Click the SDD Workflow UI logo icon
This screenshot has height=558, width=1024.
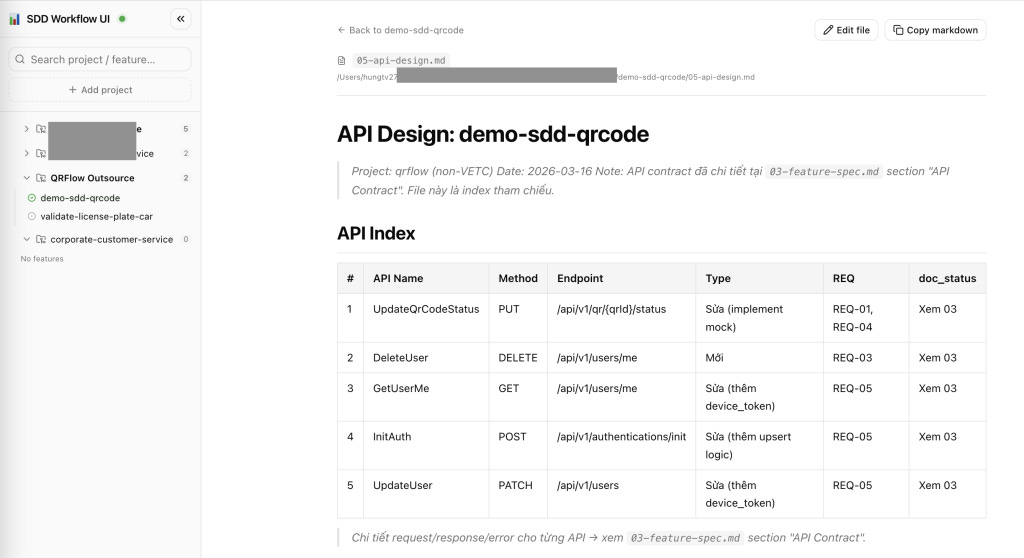[14, 19]
